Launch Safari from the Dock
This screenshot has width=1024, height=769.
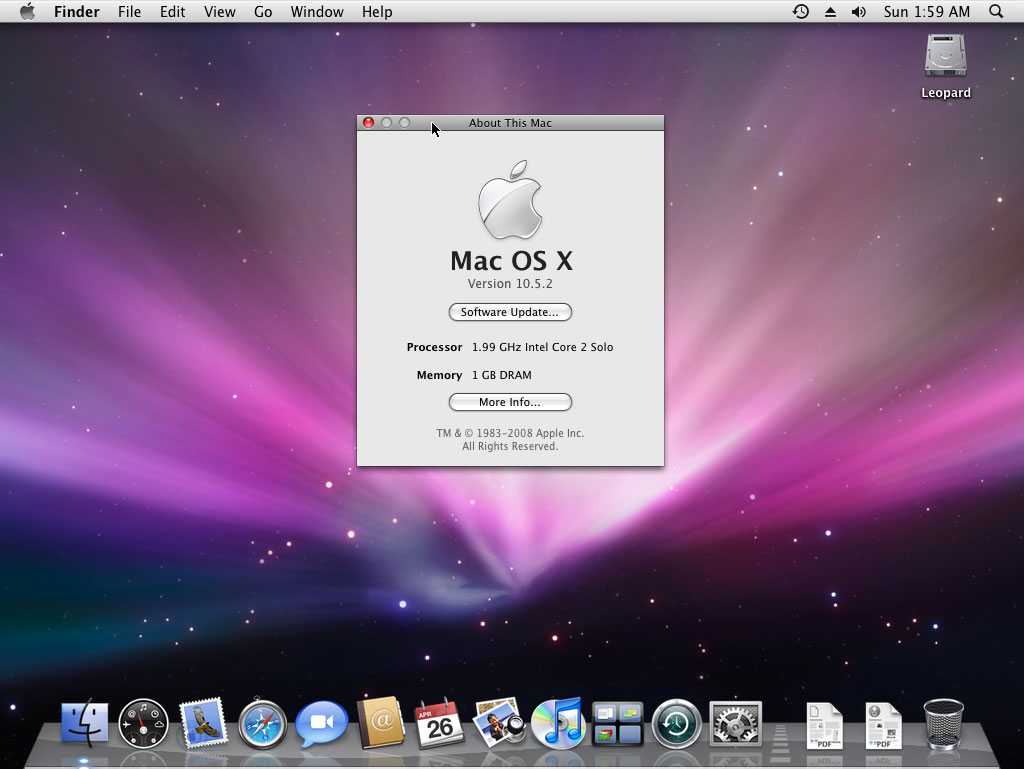[263, 723]
